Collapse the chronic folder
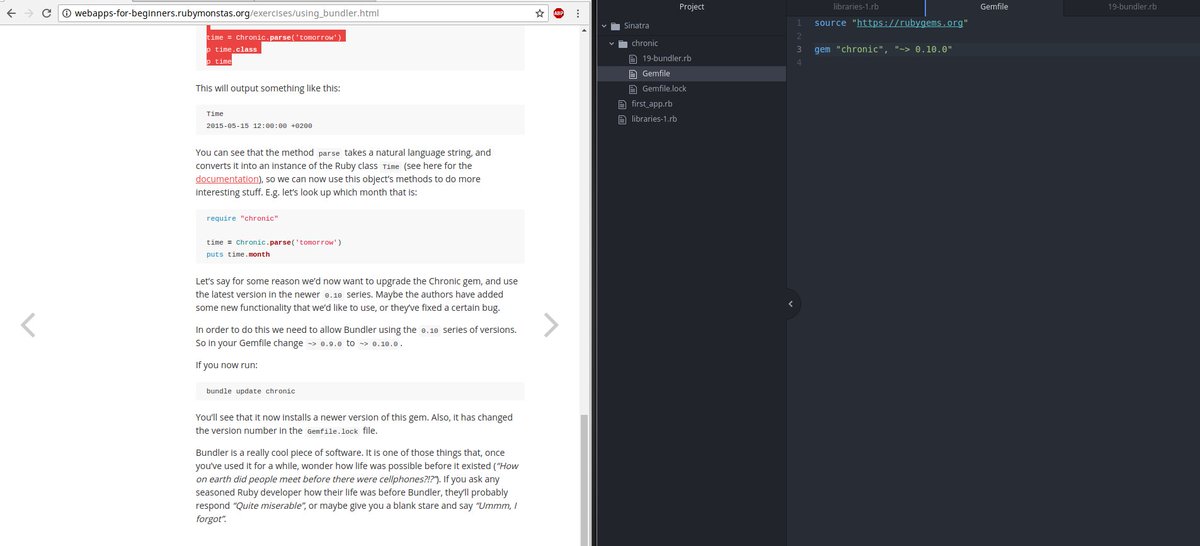1200x546 pixels. tap(613, 43)
